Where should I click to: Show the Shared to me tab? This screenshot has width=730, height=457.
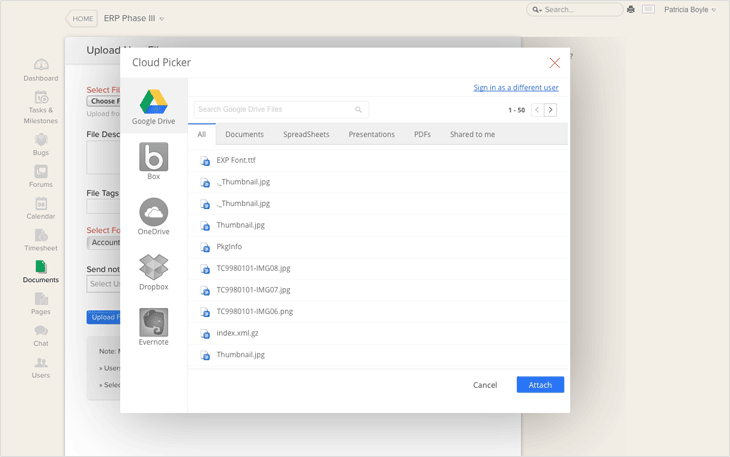pos(472,134)
